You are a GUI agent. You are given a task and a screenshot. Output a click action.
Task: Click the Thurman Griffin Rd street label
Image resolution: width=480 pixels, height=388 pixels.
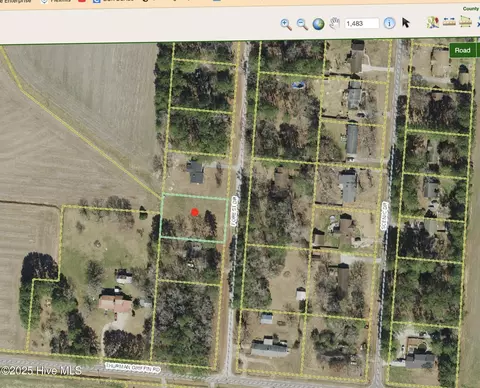point(133,368)
